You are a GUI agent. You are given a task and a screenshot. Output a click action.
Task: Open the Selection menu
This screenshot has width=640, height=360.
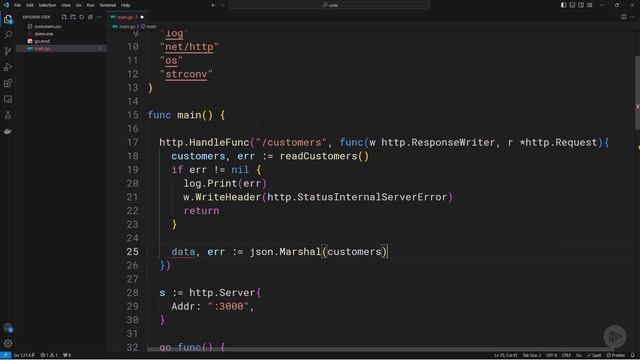coord(47,5)
